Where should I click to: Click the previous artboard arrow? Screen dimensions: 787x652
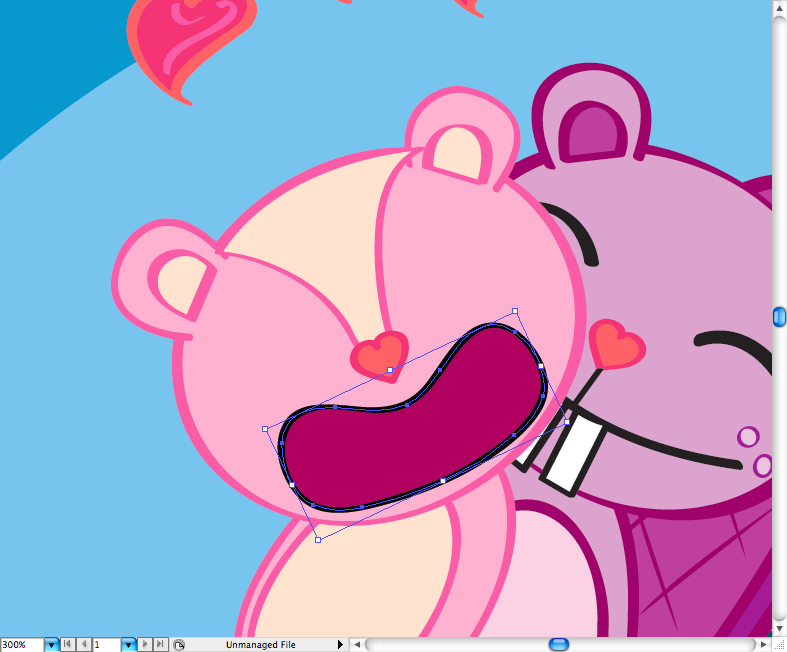pos(84,645)
